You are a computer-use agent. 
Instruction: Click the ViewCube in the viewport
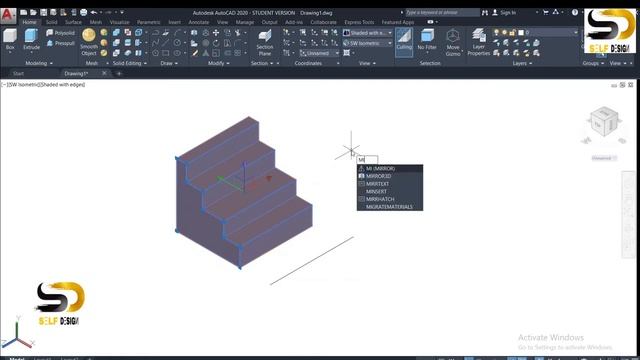tap(604, 122)
